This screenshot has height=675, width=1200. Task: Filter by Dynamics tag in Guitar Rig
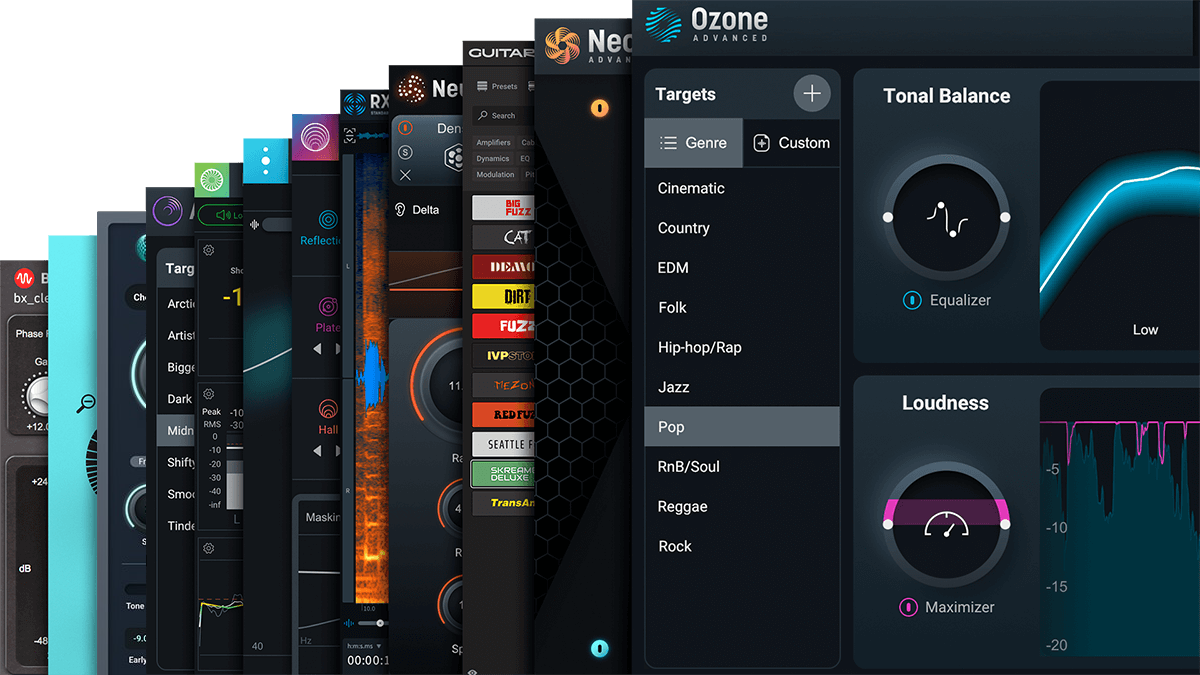pyautogui.click(x=493, y=158)
